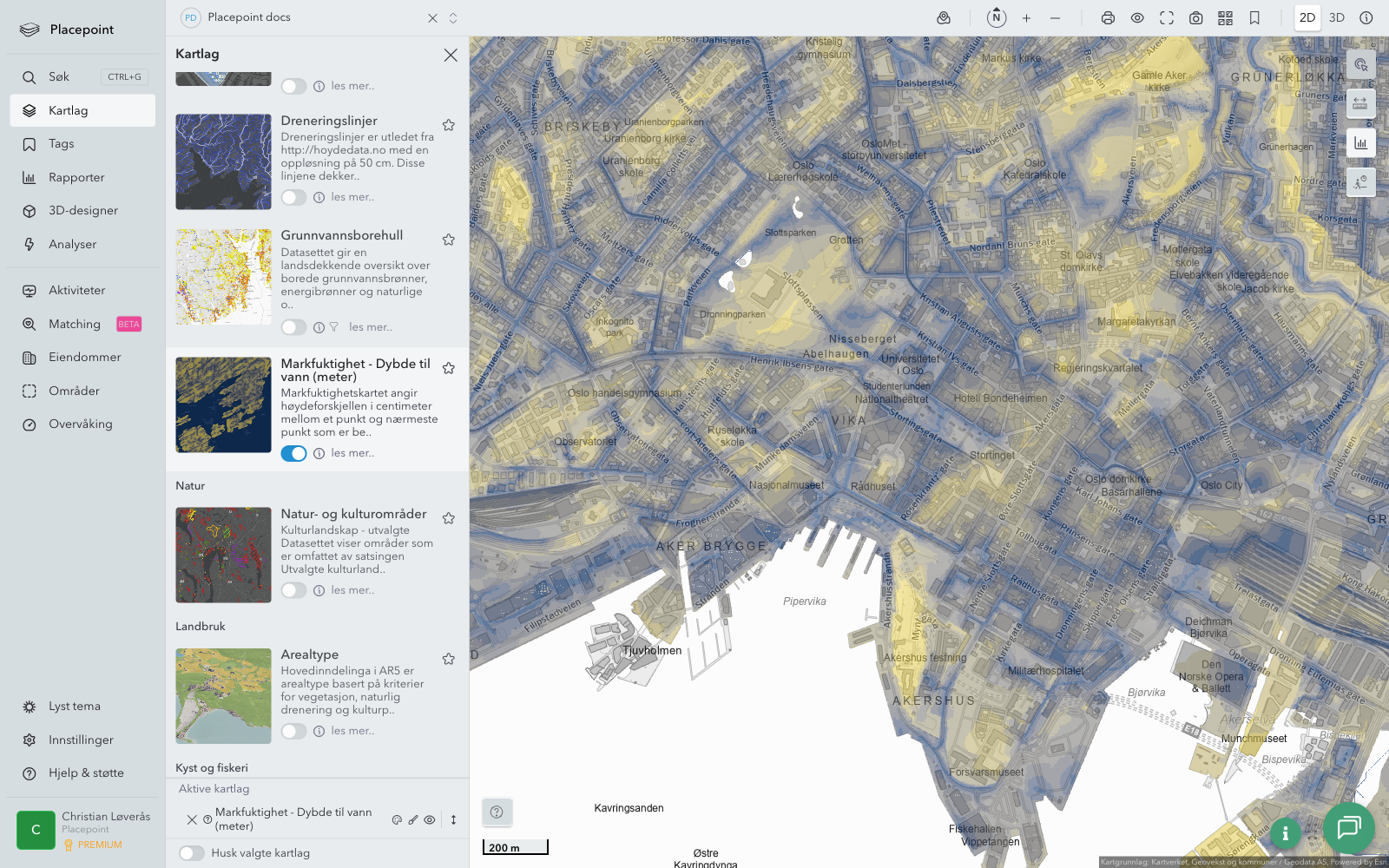The height and width of the screenshot is (868, 1389).
Task: Click the Natur- og kulturområder thumbnail
Action: (x=223, y=555)
